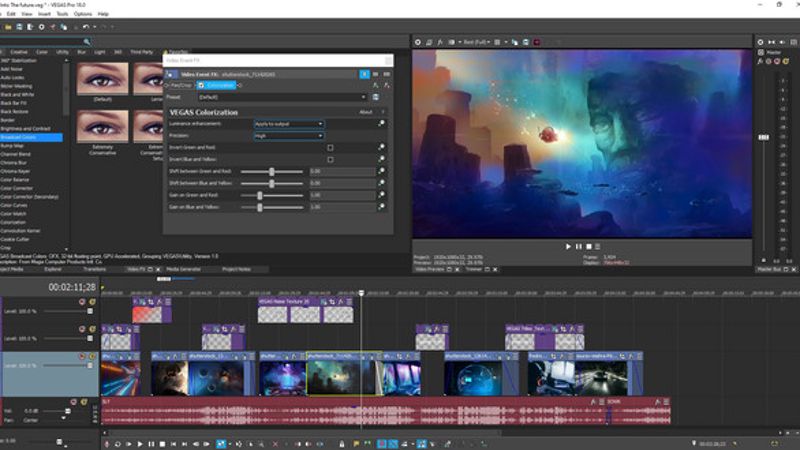Select Broadcast Colors in the effects list
This screenshot has width=800, height=450.
point(31,137)
